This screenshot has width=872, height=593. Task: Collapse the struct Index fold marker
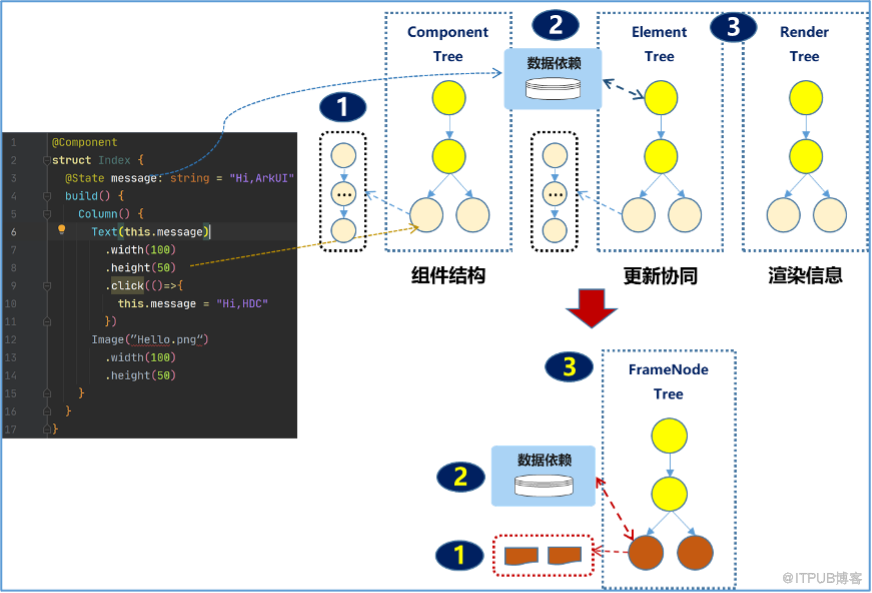tap(47, 160)
